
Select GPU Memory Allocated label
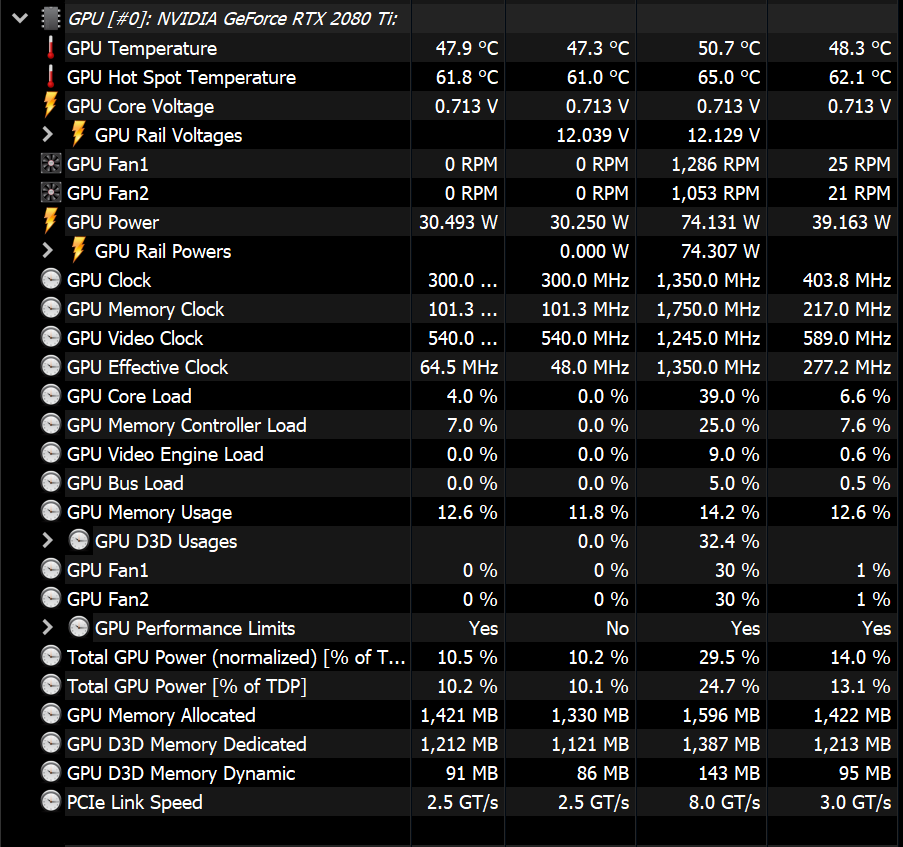pyautogui.click(x=161, y=715)
